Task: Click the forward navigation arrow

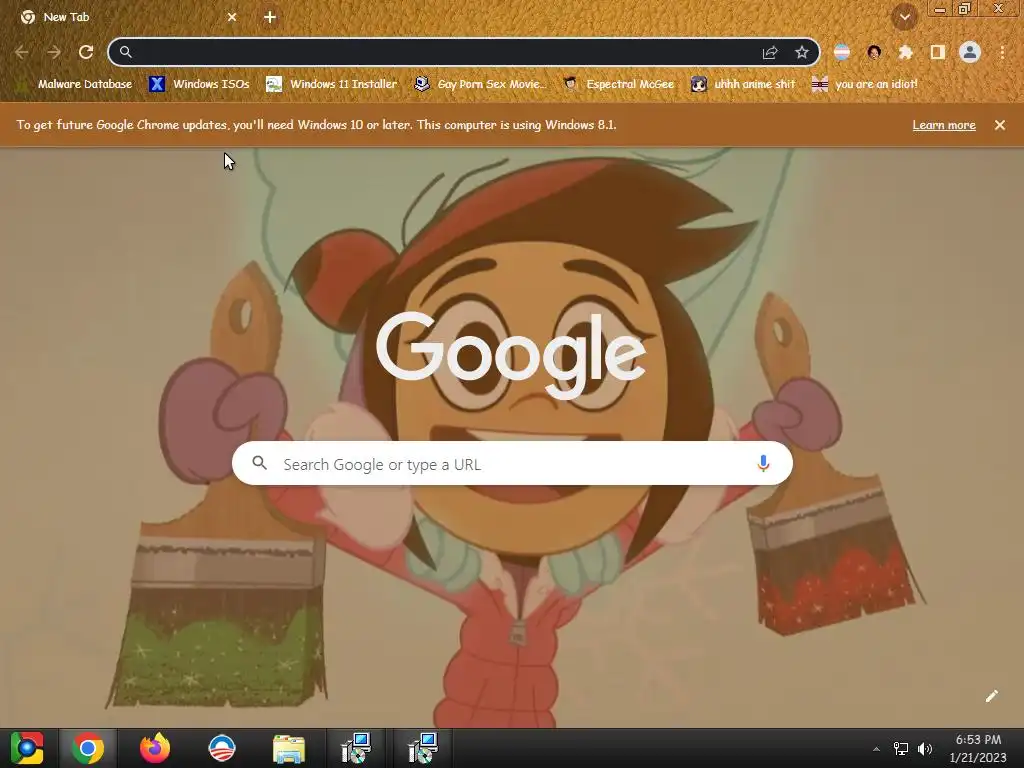Action: 54,52
